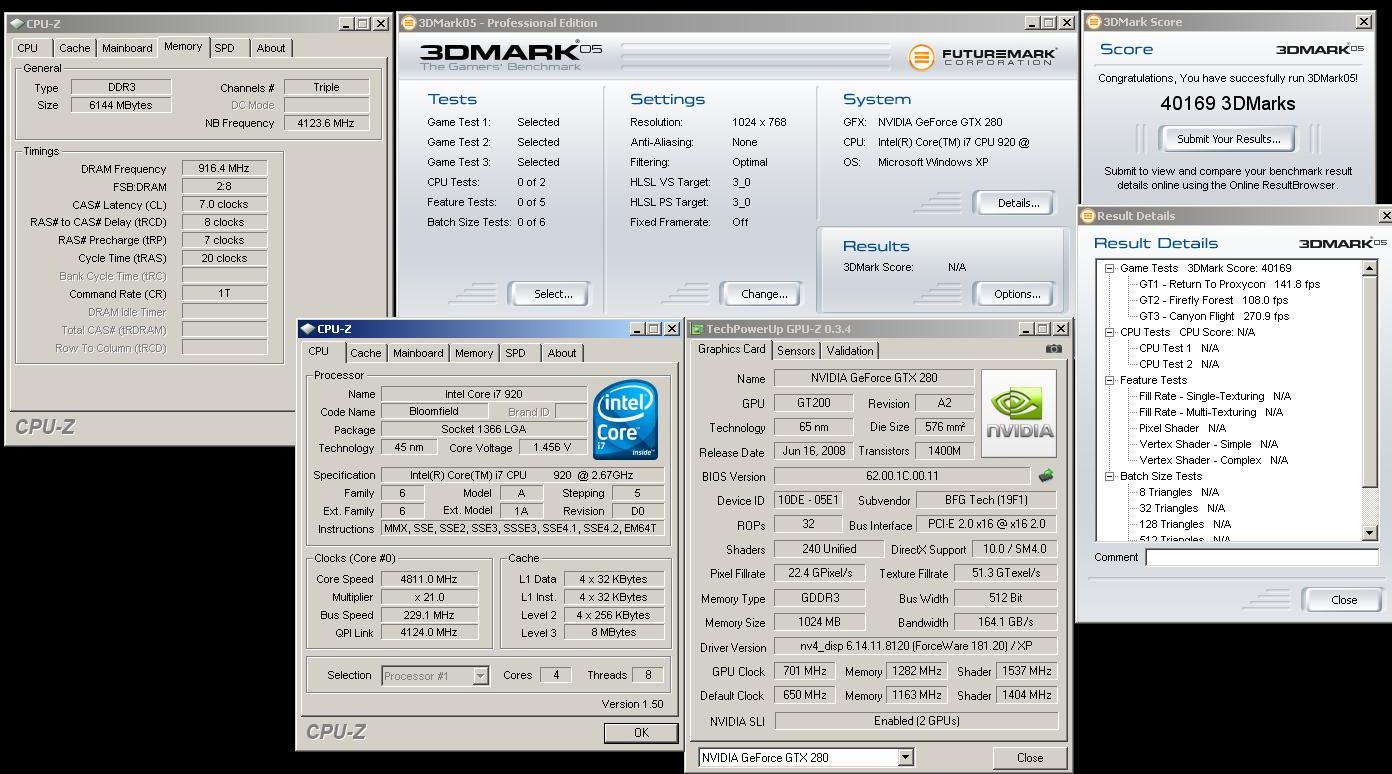This screenshot has height=774, width=1392.
Task: Click OK button in CPU-Z
Action: [641, 733]
